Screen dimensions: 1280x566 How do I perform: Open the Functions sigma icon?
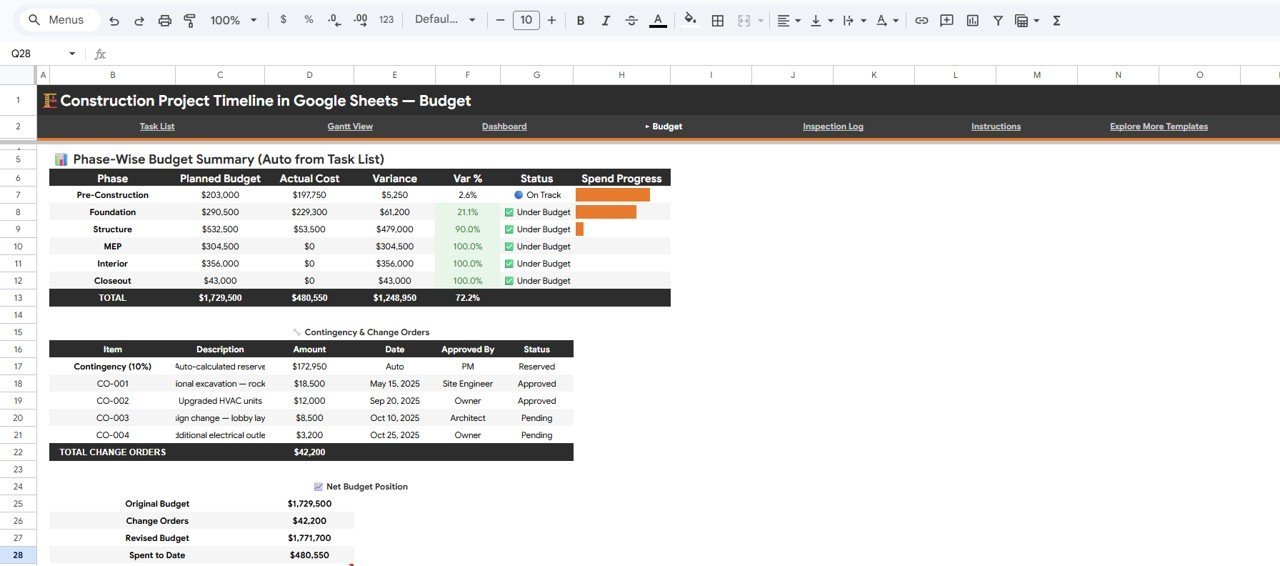tap(1057, 20)
